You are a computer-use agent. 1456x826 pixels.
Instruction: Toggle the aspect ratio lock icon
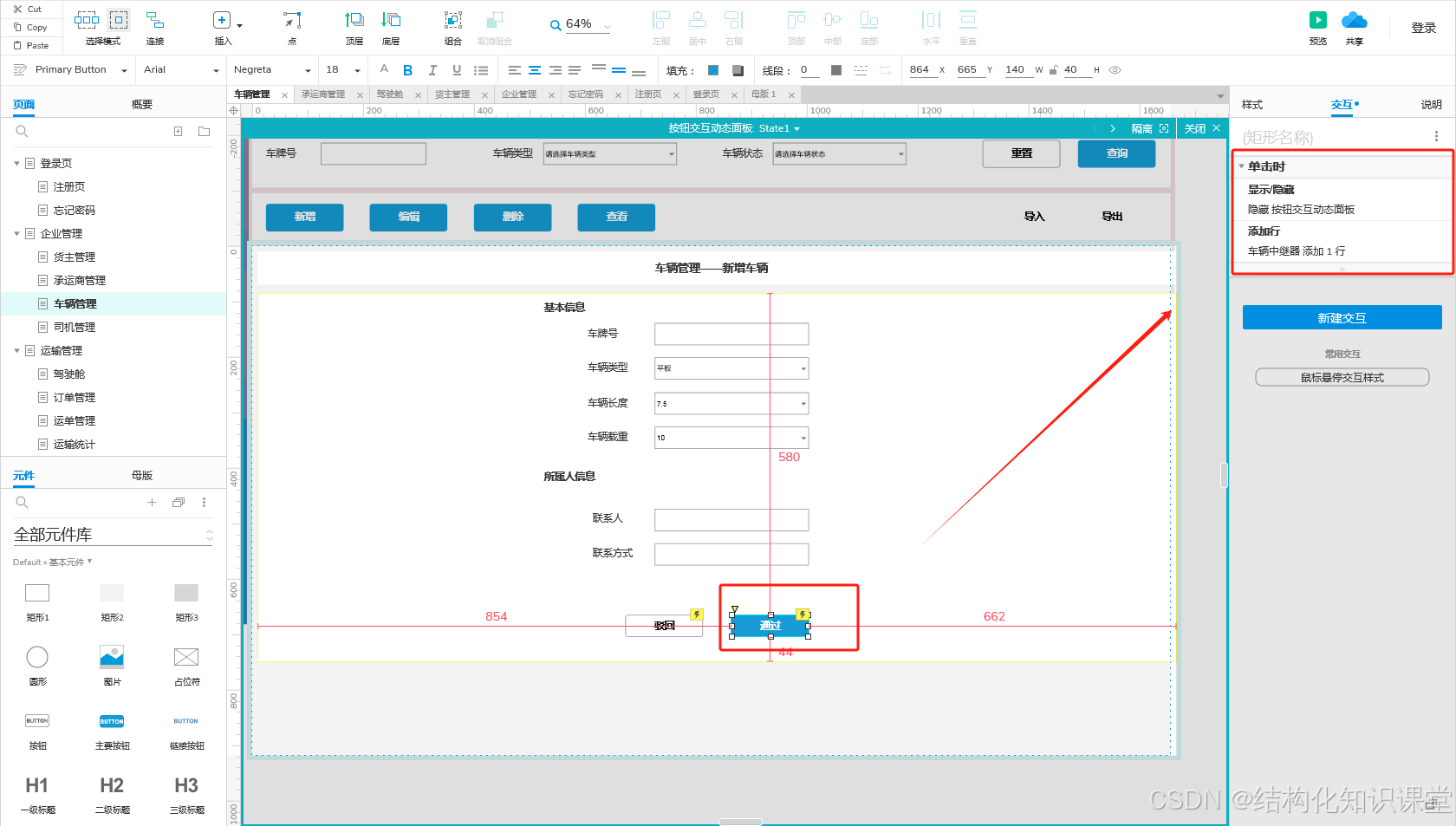point(1053,70)
